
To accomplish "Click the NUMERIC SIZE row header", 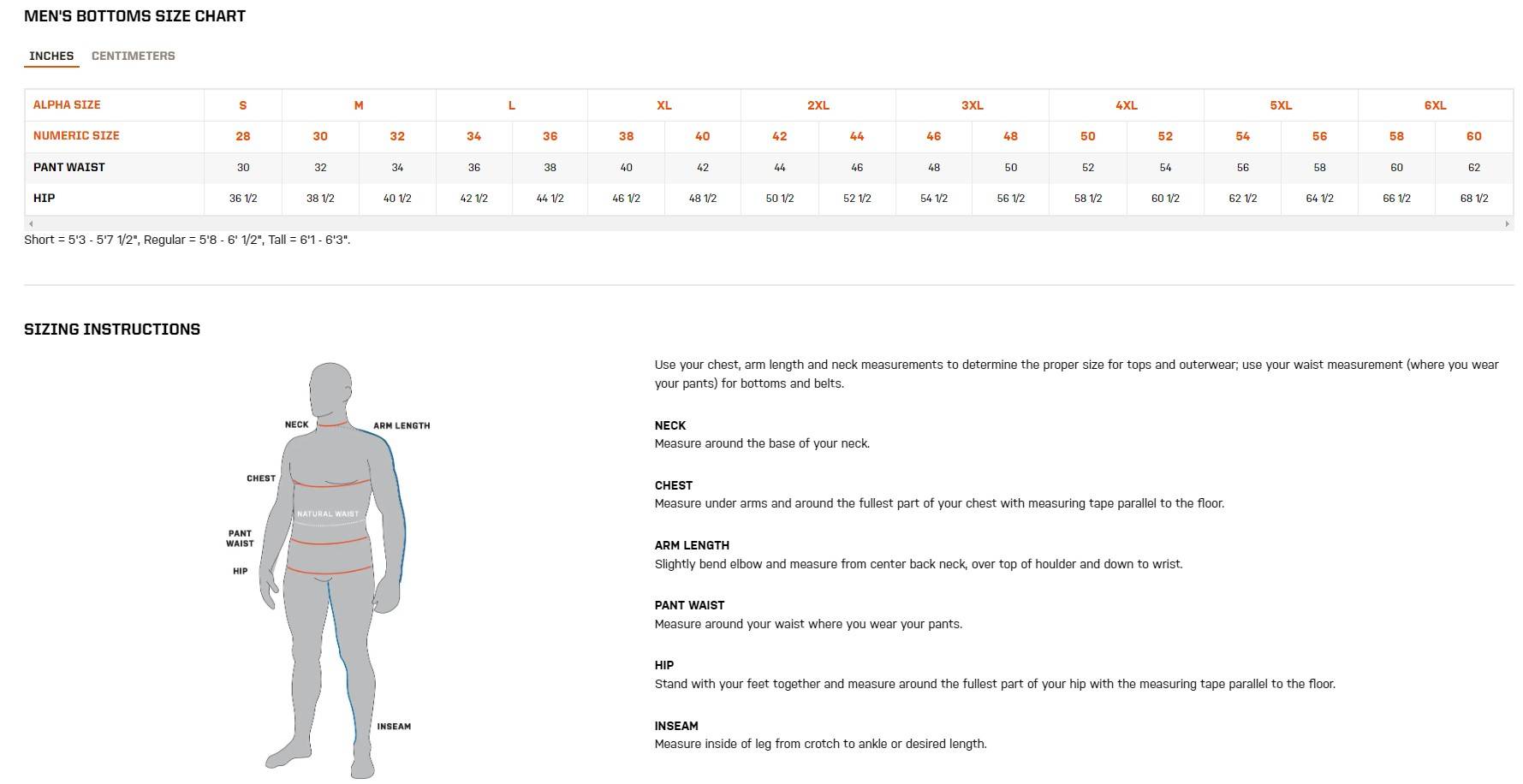I will pyautogui.click(x=76, y=135).
